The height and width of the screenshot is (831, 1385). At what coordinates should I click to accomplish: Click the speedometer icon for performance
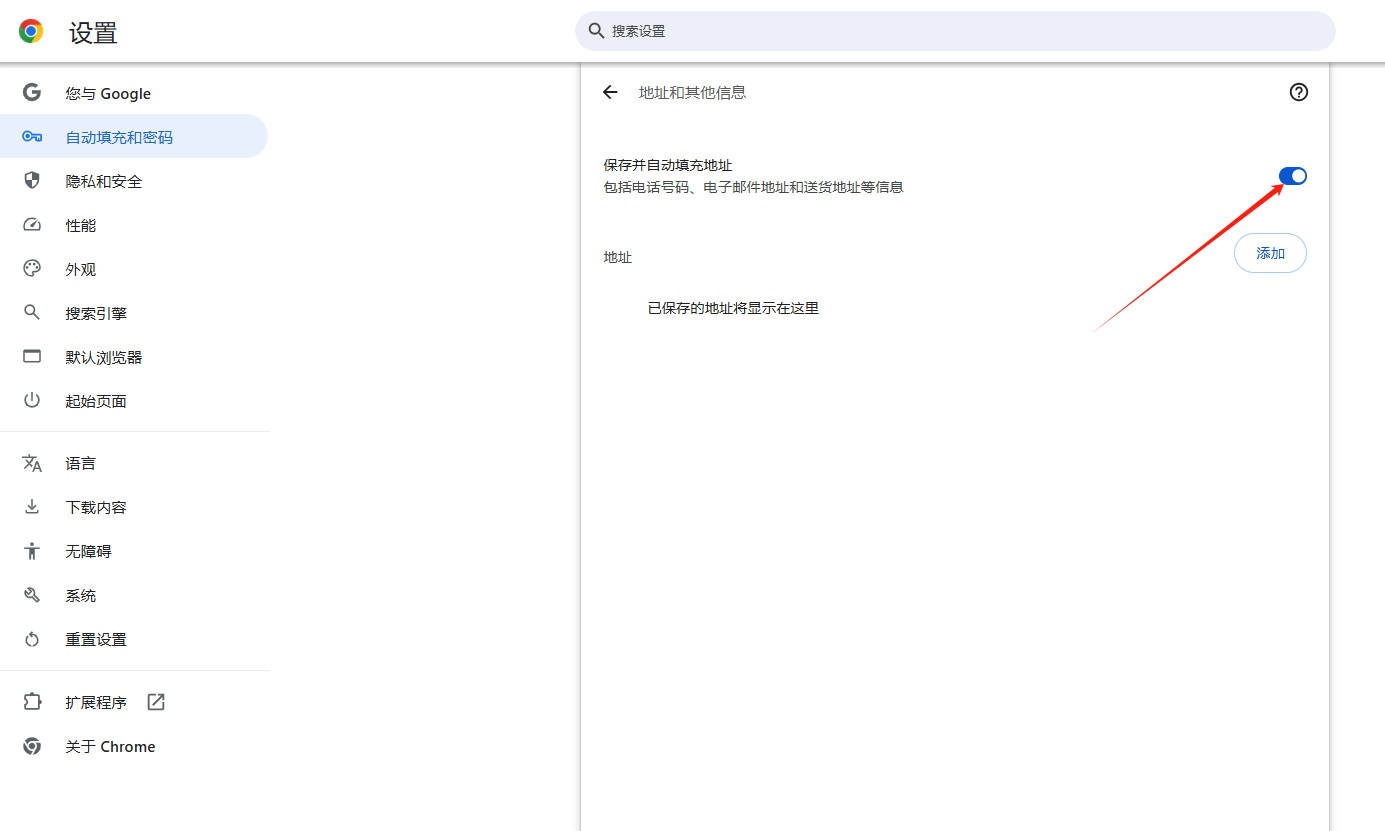(32, 225)
